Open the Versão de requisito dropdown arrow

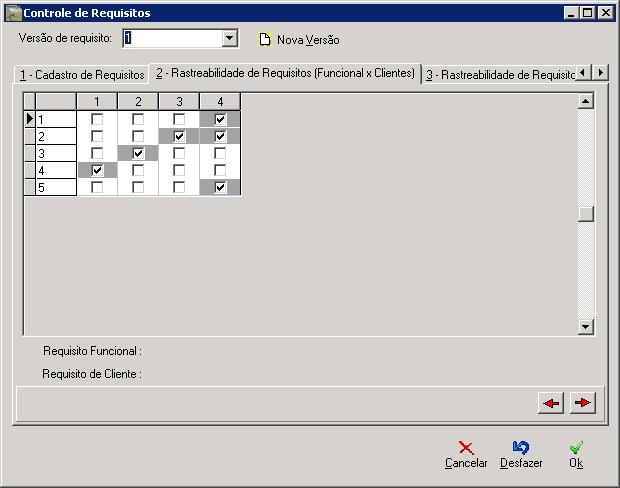point(229,38)
